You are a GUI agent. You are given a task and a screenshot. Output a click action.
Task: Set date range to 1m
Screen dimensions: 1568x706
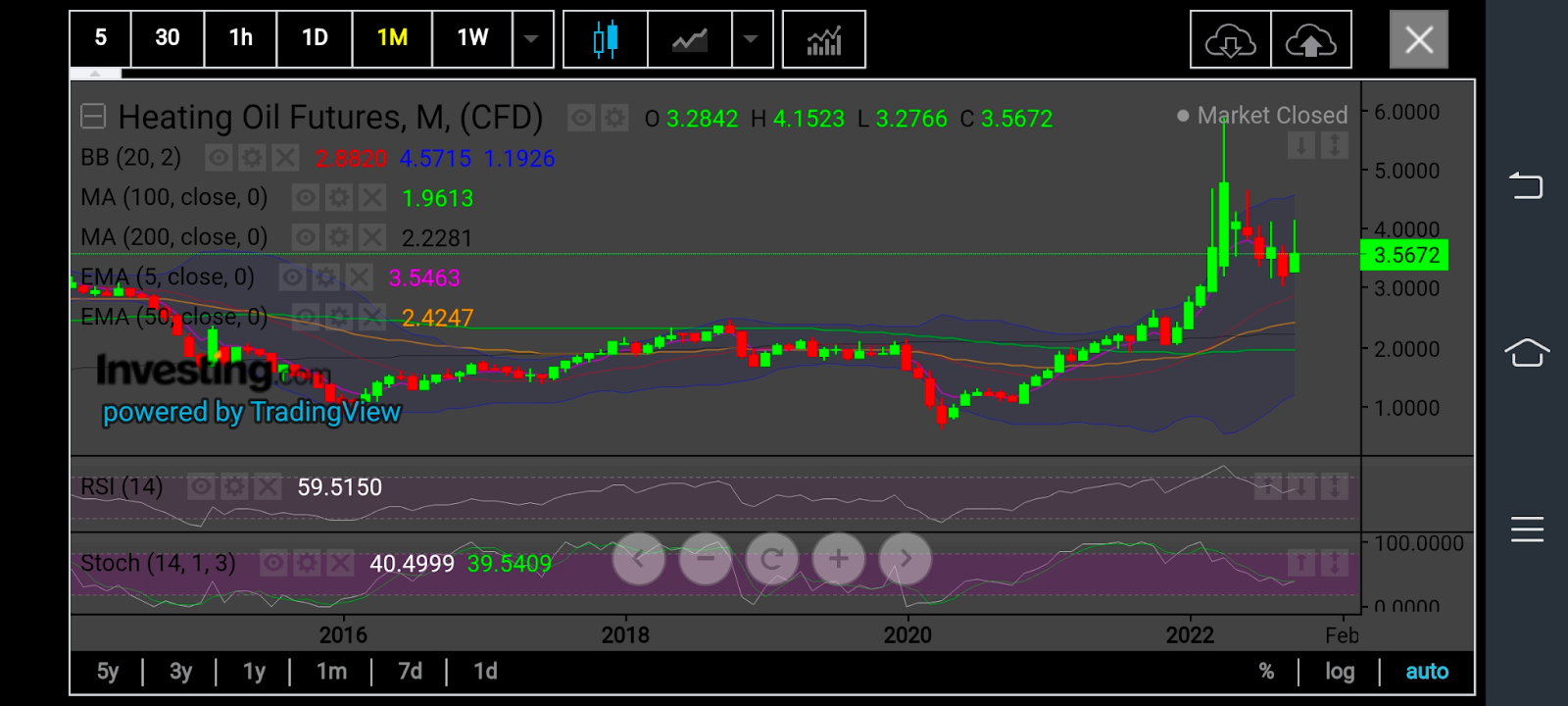(x=331, y=672)
